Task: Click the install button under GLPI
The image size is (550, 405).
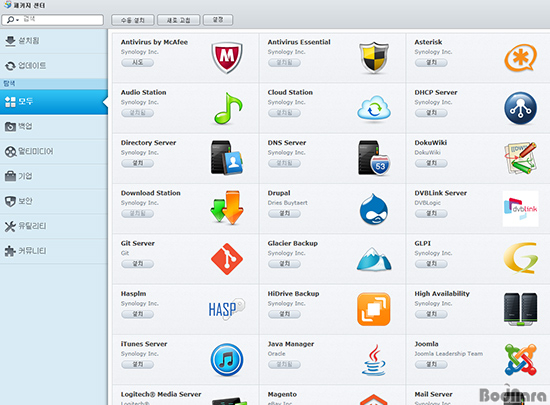Action: [431, 264]
